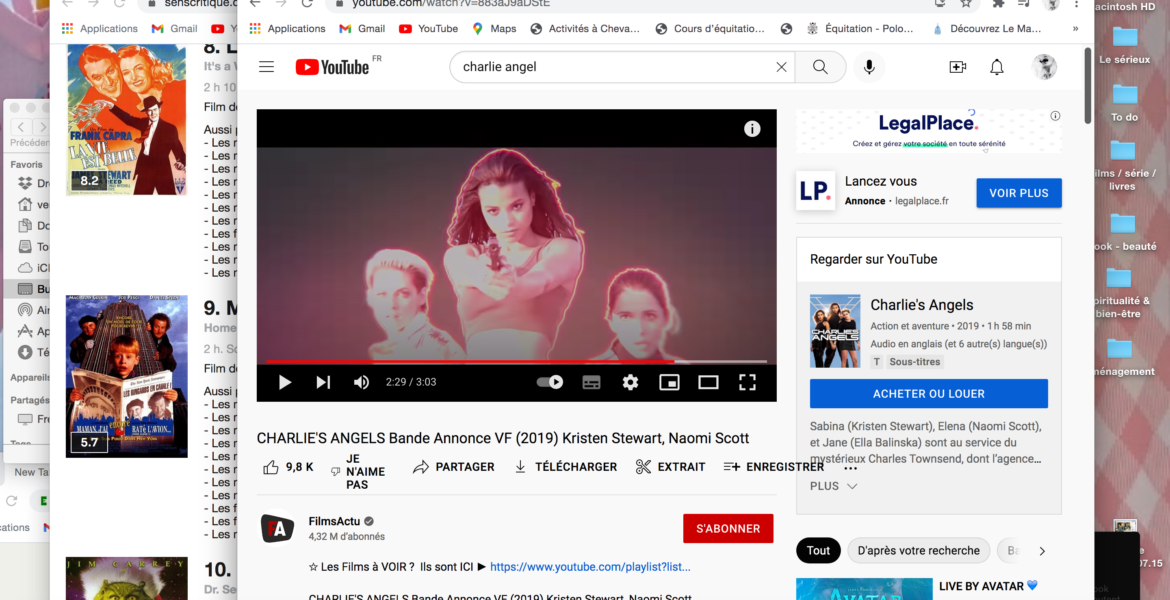Click ACHETER OU LOUER
1170x600 pixels.
(929, 394)
